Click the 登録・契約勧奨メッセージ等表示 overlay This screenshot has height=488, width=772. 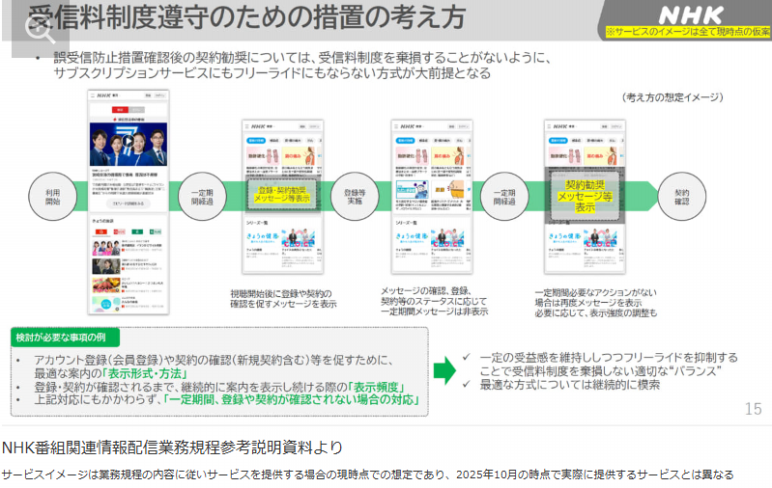click(x=284, y=193)
